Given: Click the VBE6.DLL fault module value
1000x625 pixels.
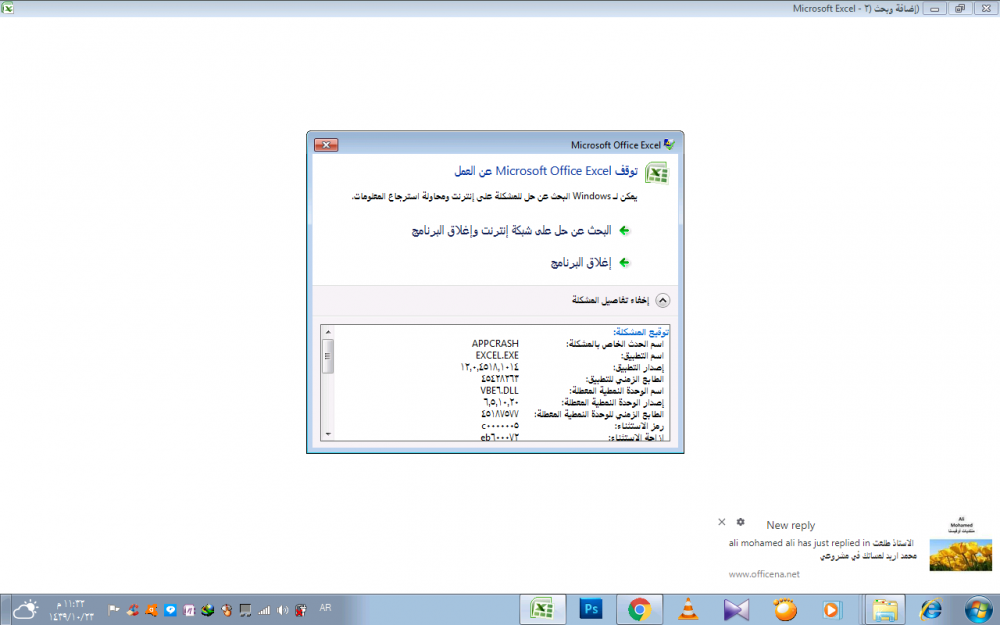Looking at the screenshot, I should click(x=499, y=390).
